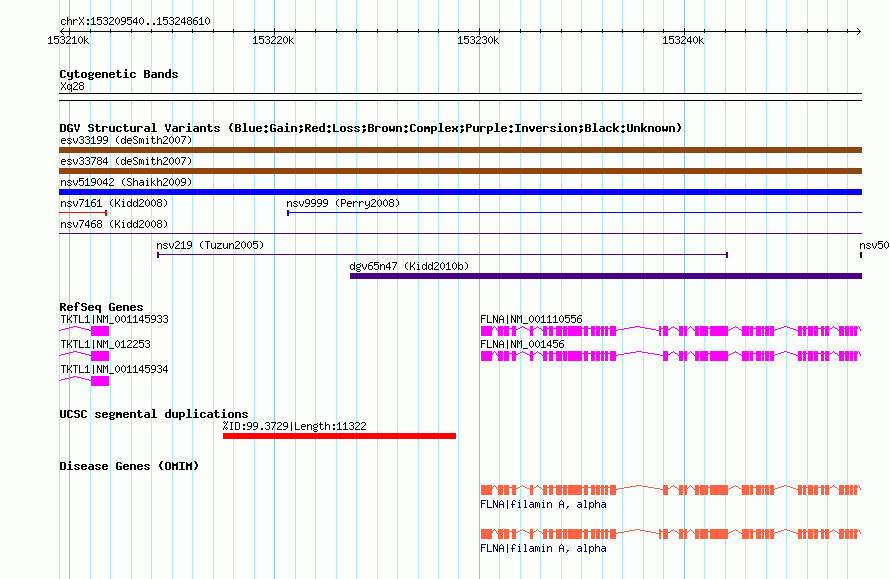Select the TKTL1 NM_012253 exon block
The width and height of the screenshot is (890, 579).
coord(100,356)
